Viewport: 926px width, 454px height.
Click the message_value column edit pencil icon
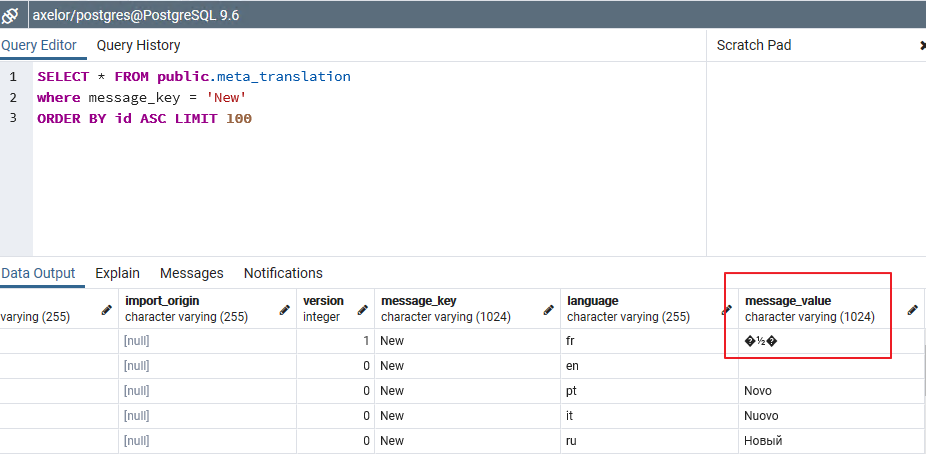pos(912,309)
